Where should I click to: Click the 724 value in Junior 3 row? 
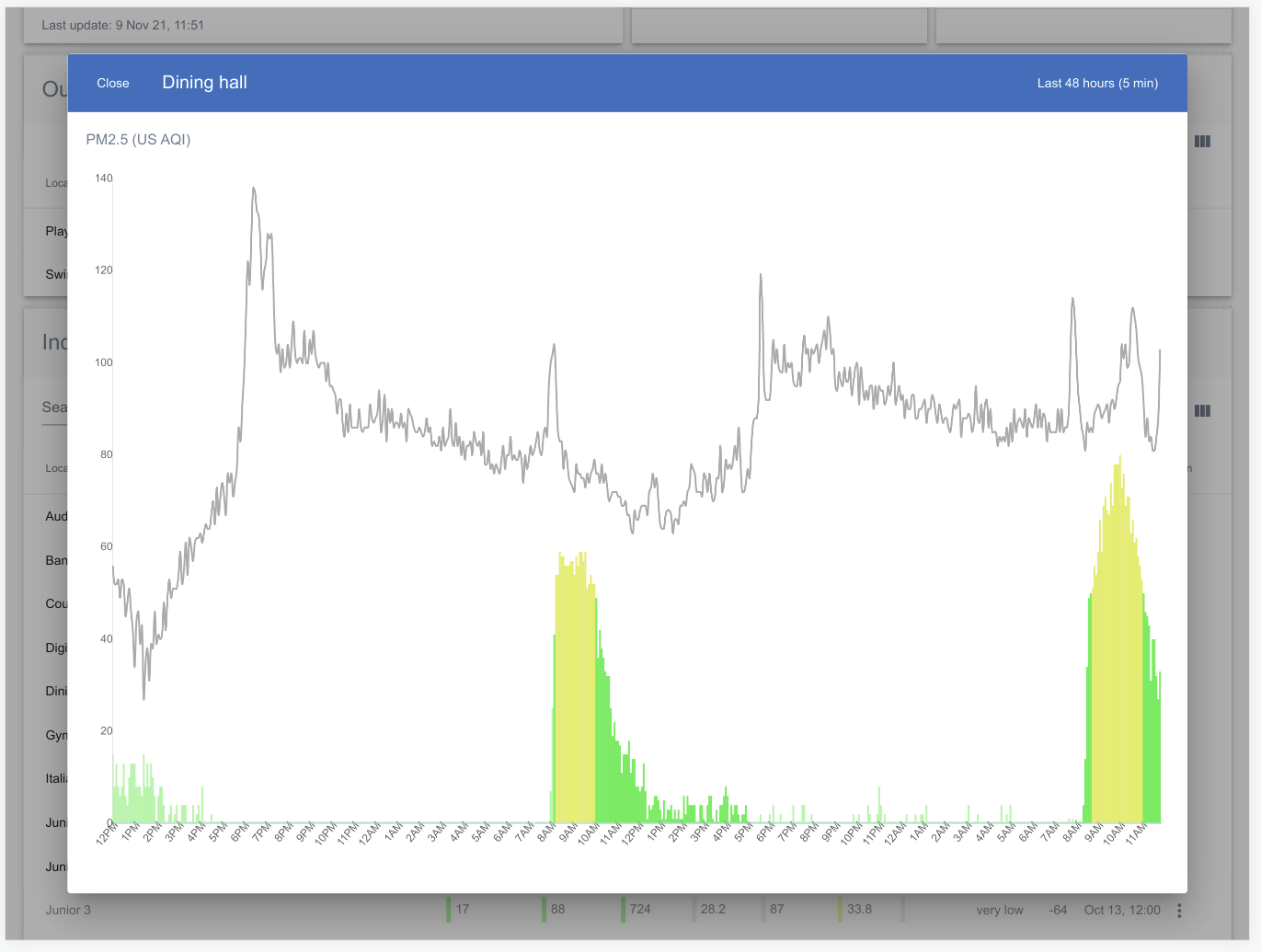640,909
